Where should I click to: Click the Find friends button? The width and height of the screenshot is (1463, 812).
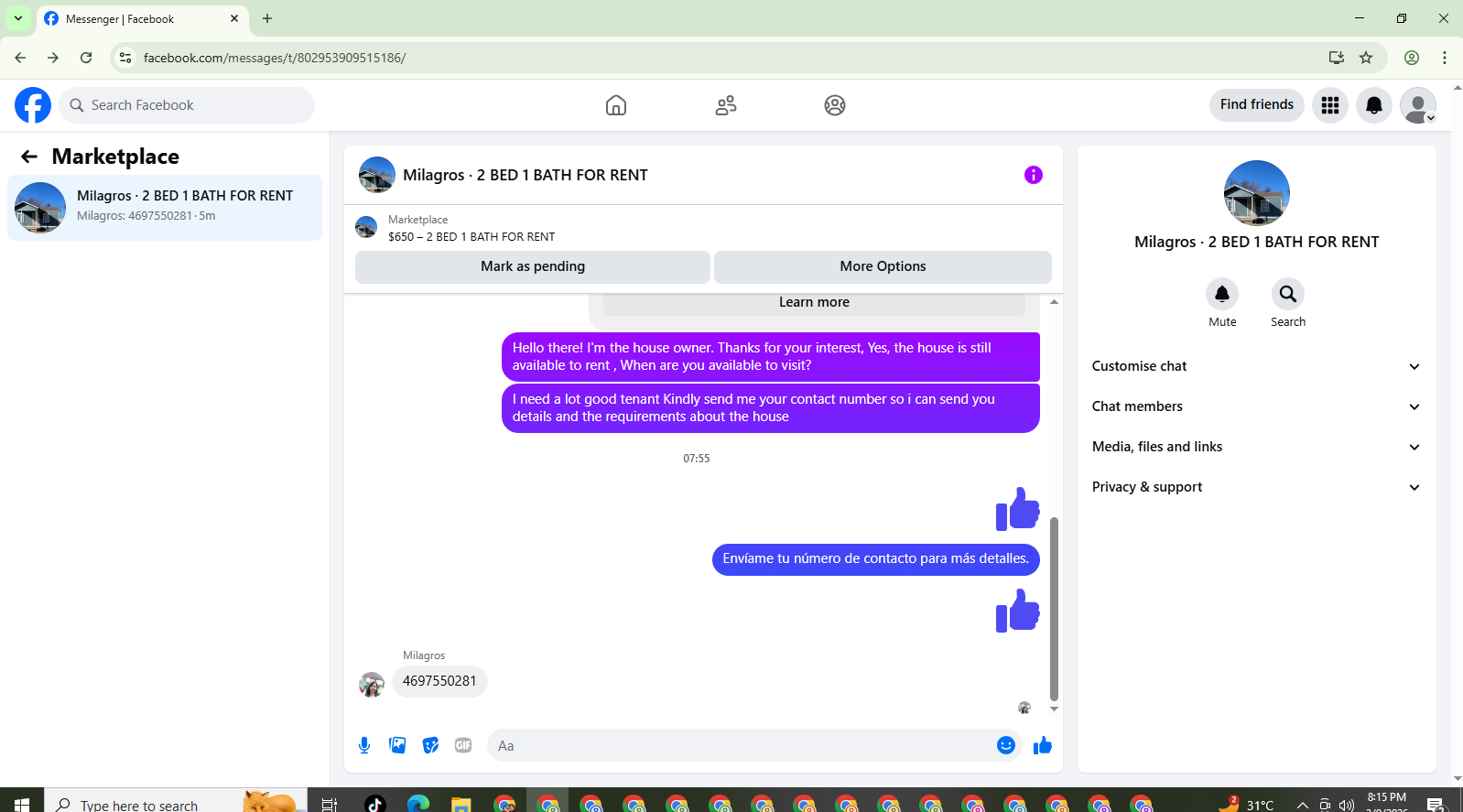coord(1256,104)
